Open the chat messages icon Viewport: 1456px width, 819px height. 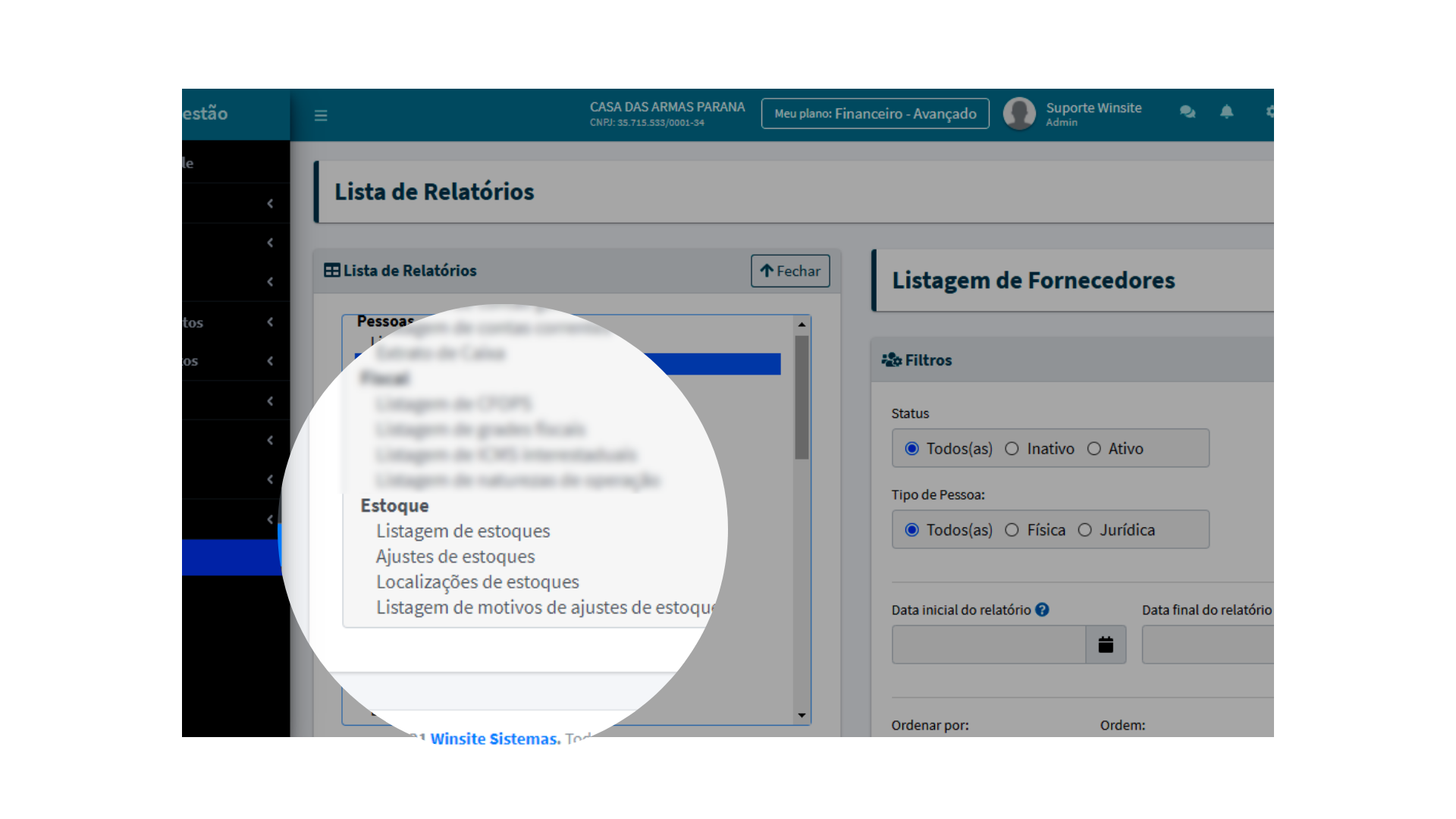click(1188, 112)
